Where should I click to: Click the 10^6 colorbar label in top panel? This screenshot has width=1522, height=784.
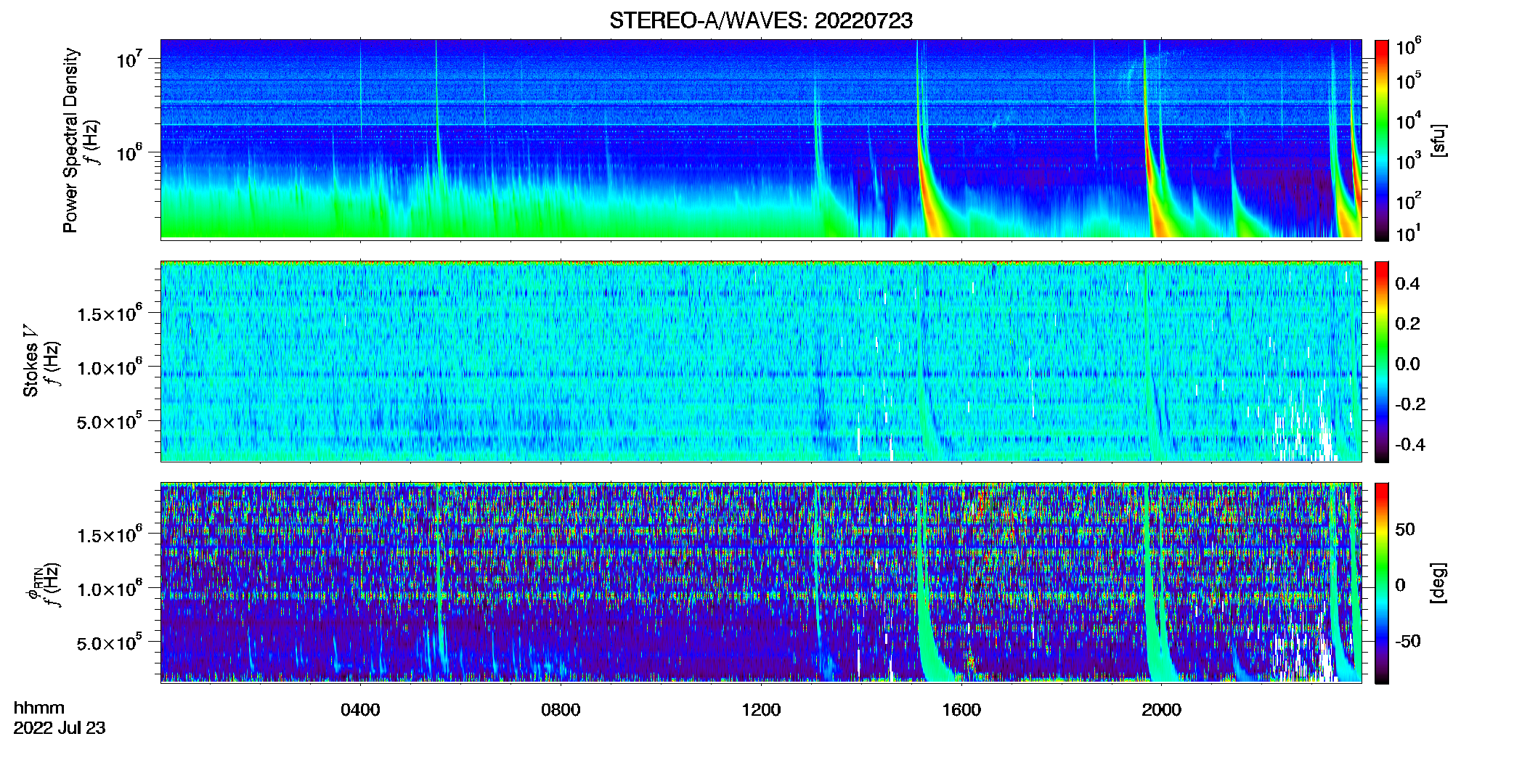click(1409, 47)
